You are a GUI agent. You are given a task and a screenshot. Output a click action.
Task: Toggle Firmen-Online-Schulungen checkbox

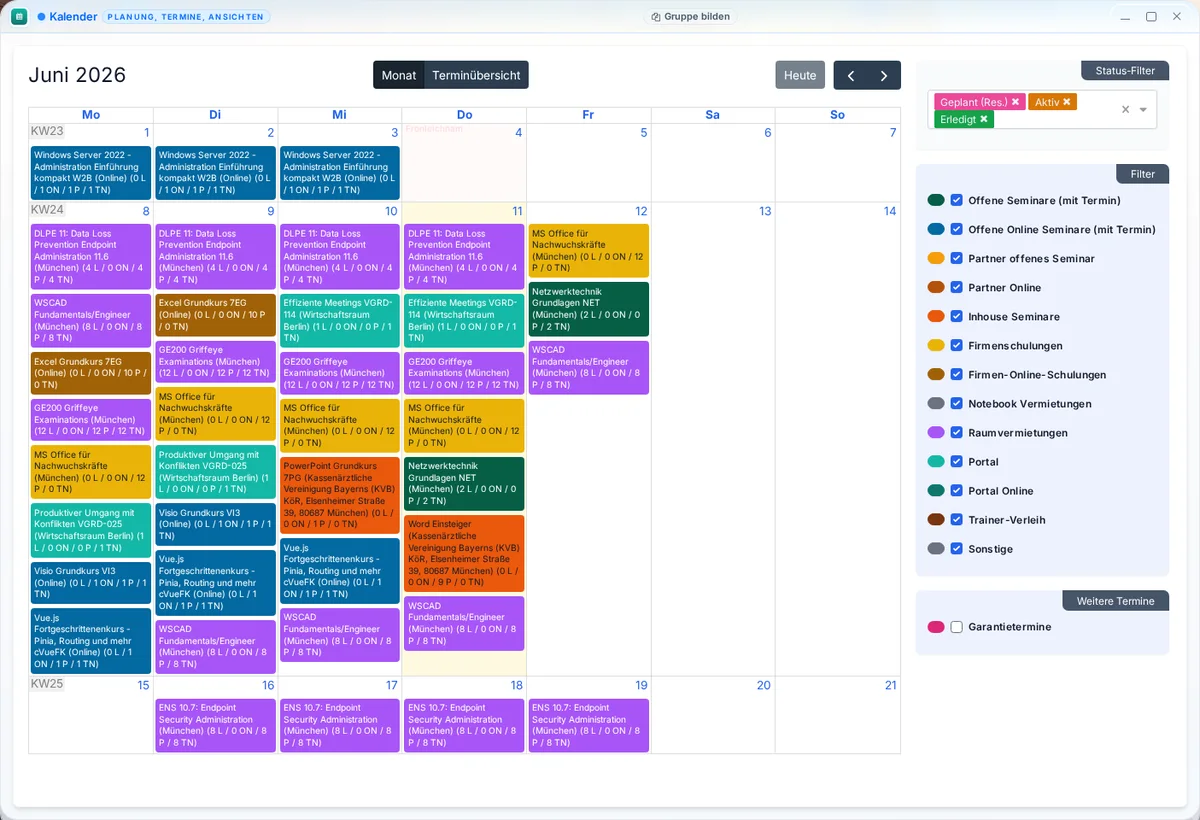click(x=957, y=374)
